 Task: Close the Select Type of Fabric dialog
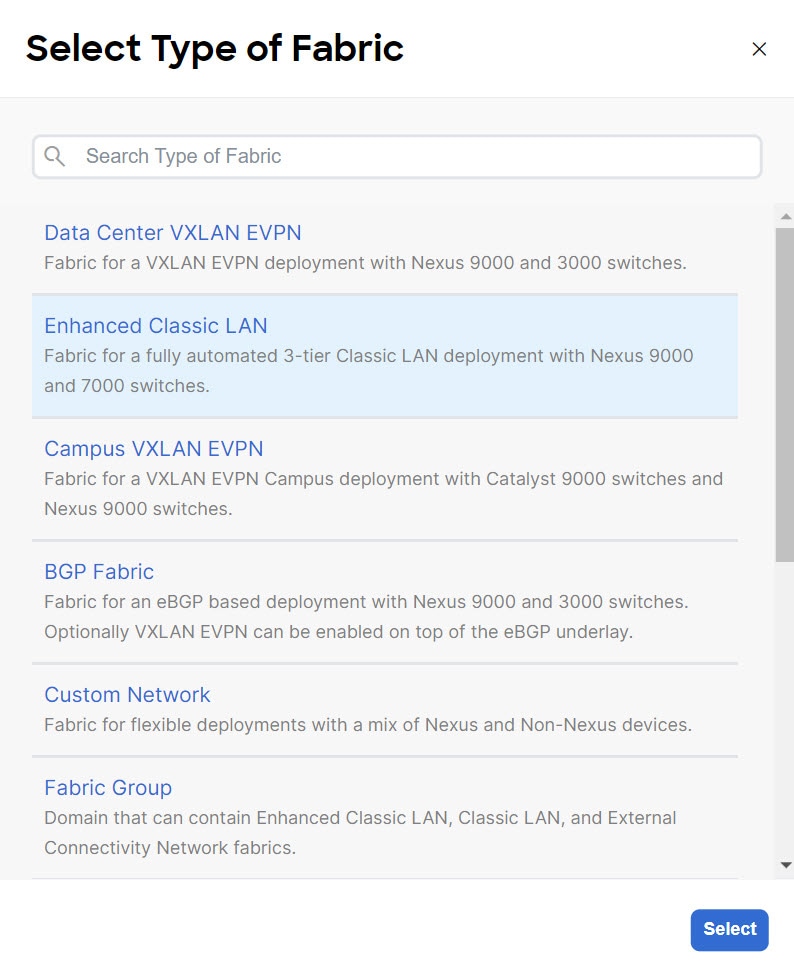759,49
